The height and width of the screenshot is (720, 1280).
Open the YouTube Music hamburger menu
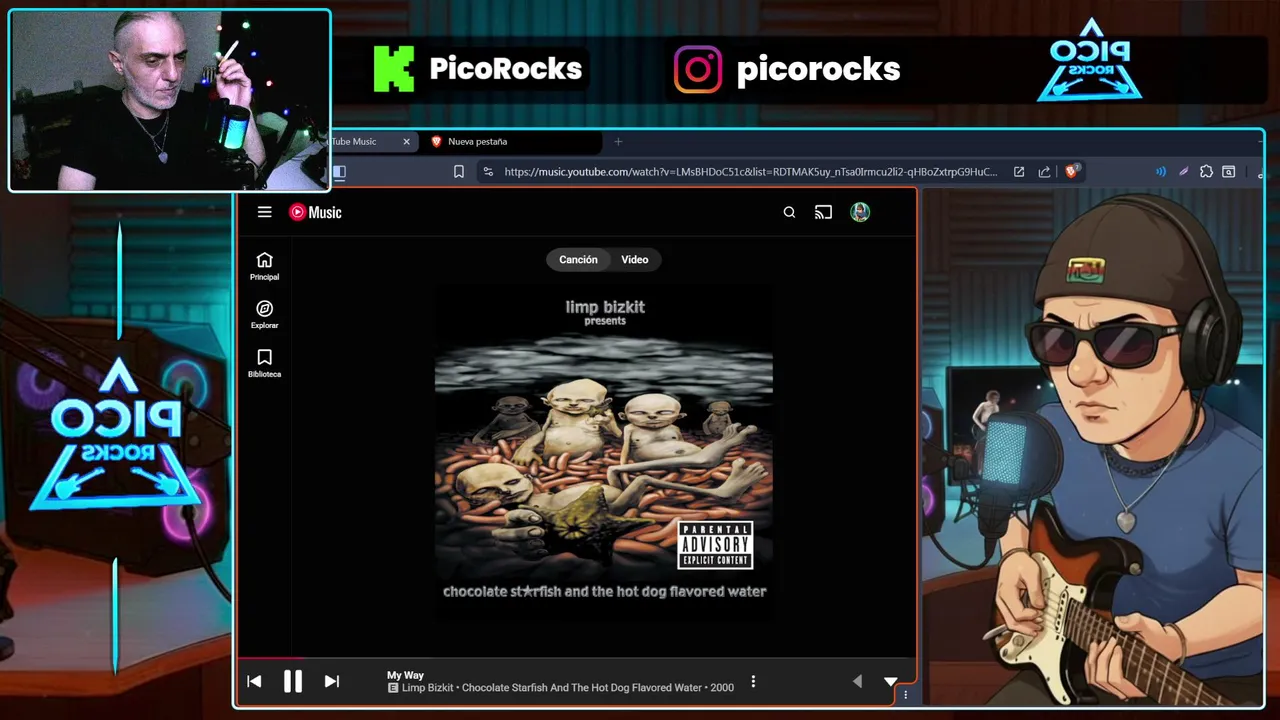click(264, 212)
